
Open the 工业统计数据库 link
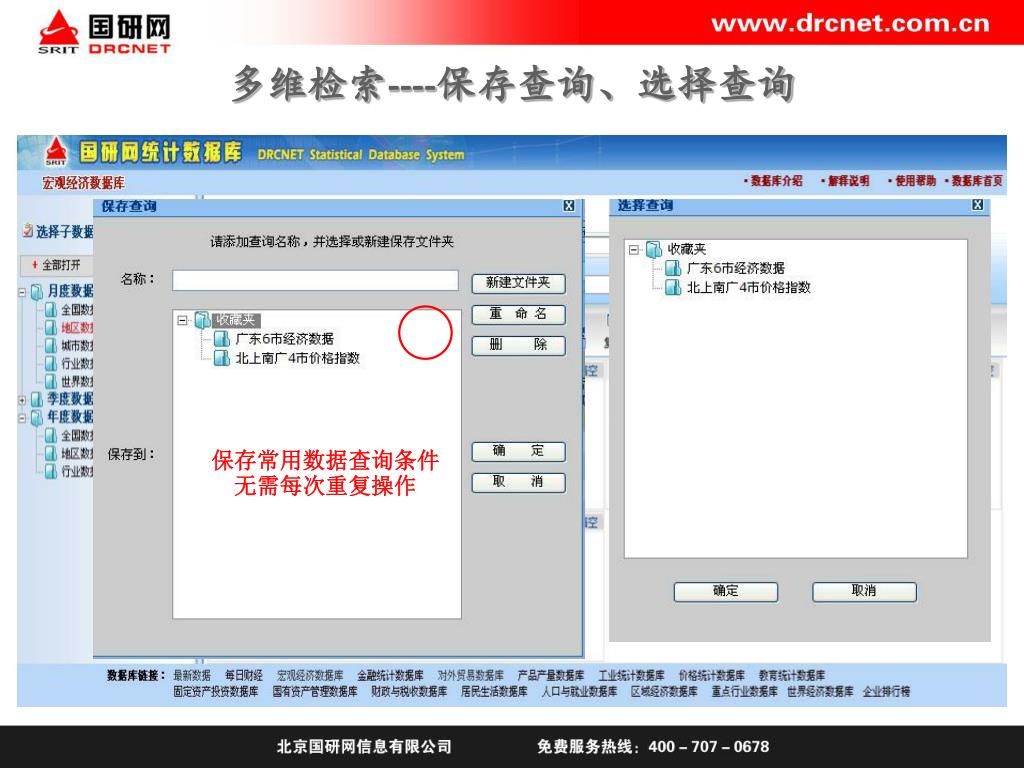tap(632, 675)
